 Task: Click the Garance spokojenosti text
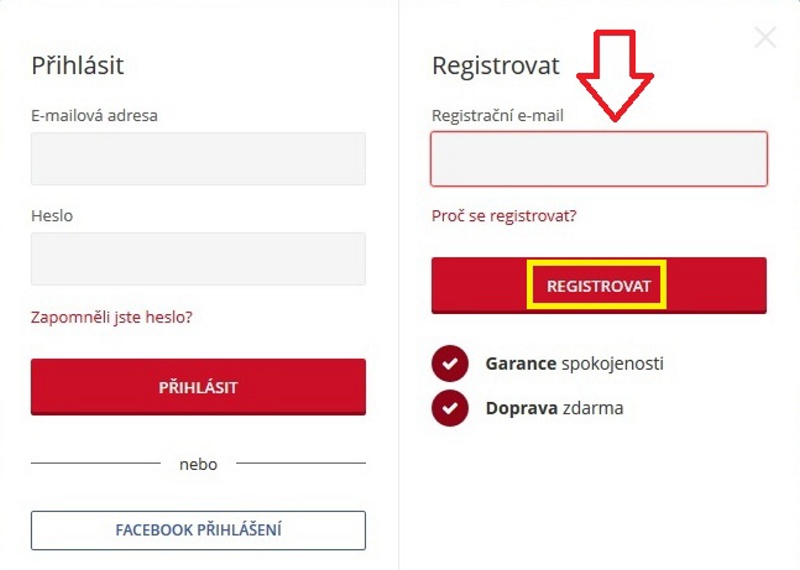(574, 363)
